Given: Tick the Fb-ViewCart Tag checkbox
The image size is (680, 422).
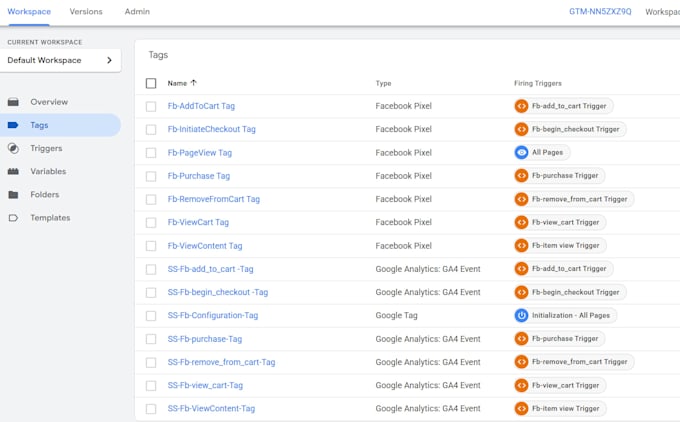Looking at the screenshot, I should (x=151, y=222).
